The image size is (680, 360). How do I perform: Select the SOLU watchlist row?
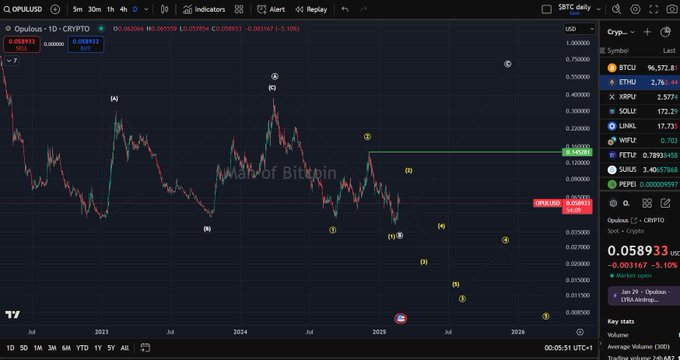[640, 111]
